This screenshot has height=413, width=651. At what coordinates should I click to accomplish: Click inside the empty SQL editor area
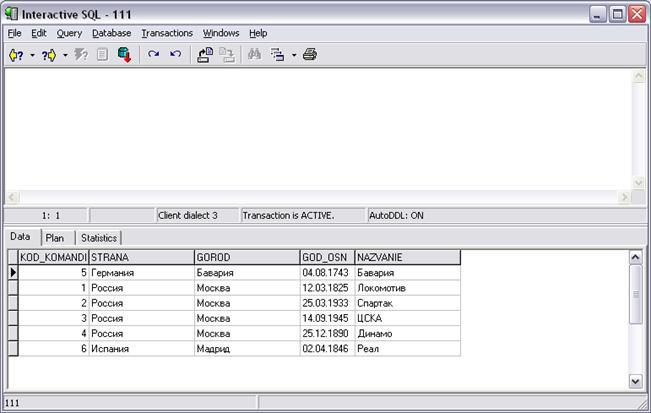pyautogui.click(x=320, y=130)
